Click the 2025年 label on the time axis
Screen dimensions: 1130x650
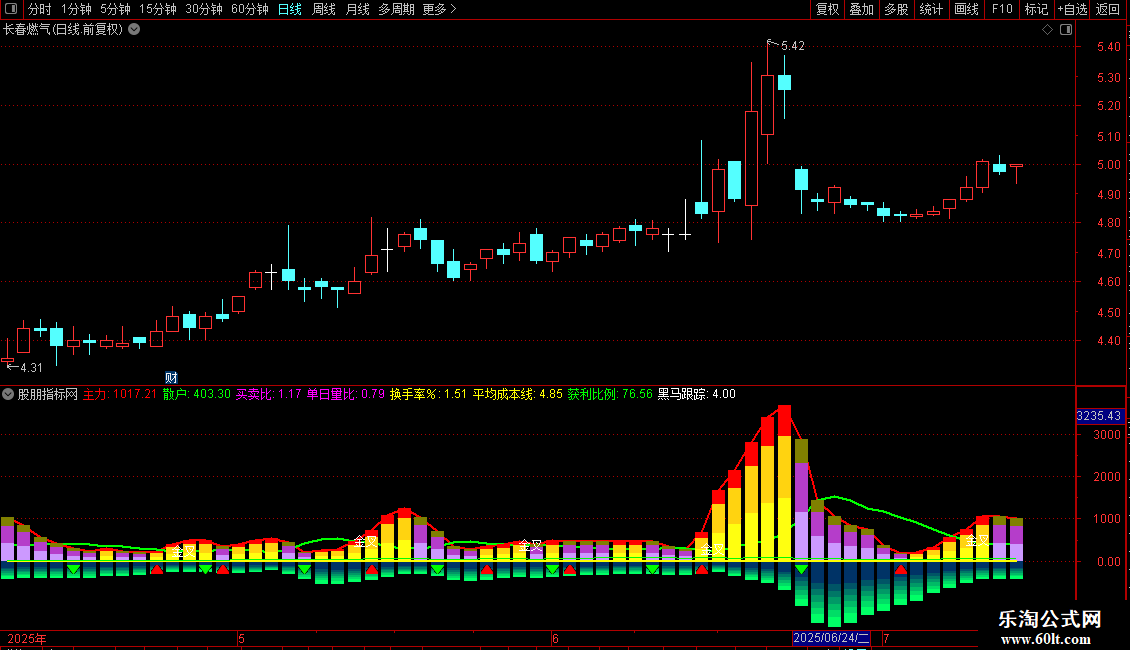(27, 638)
